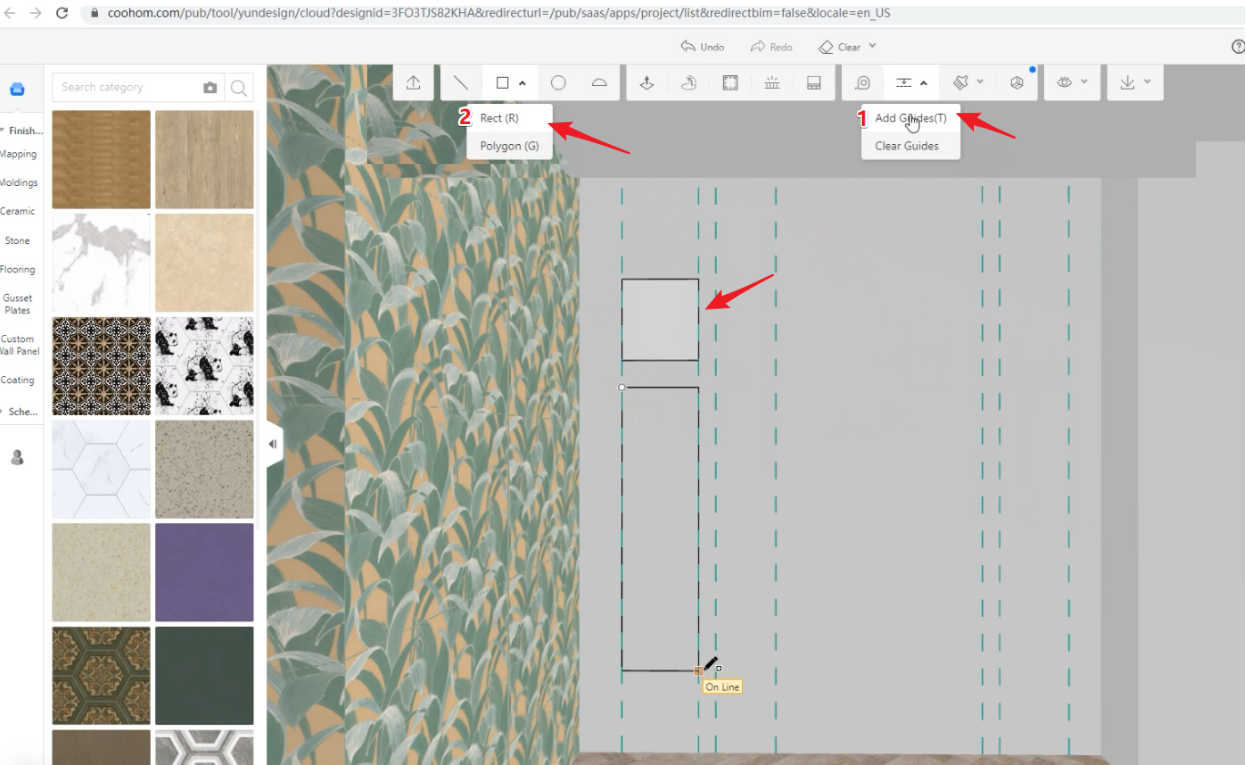Select the white marble material thumbnail

coord(101,262)
